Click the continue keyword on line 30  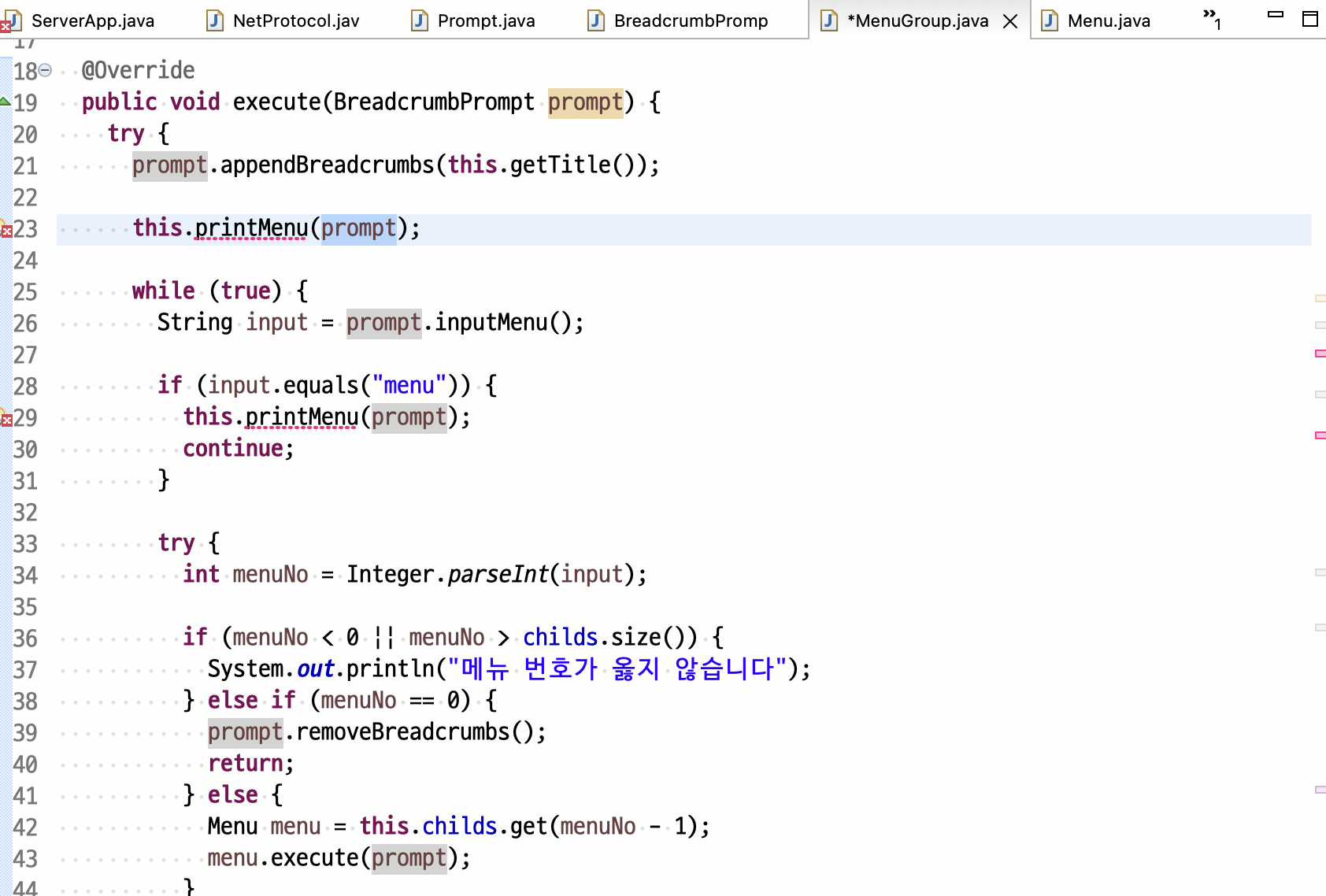point(233,449)
